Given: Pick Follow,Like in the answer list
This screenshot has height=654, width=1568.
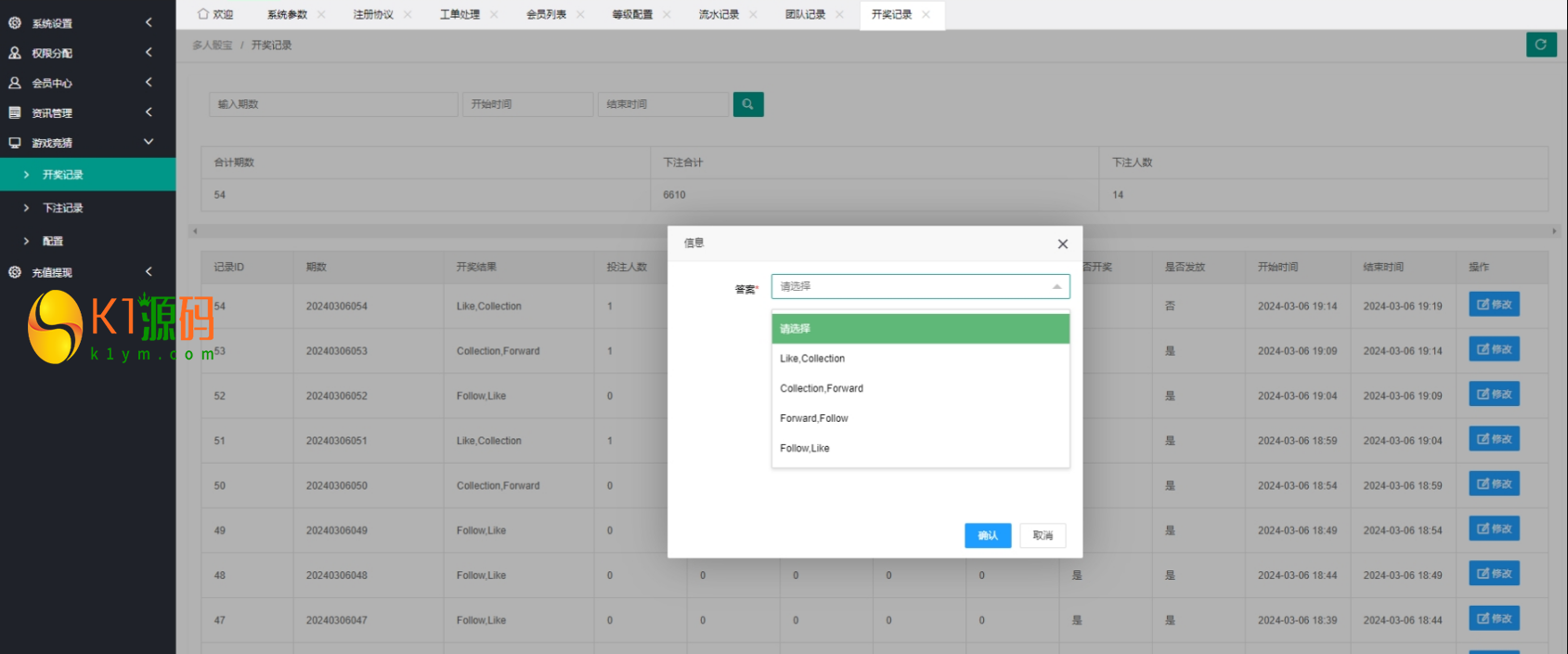Looking at the screenshot, I should point(805,448).
